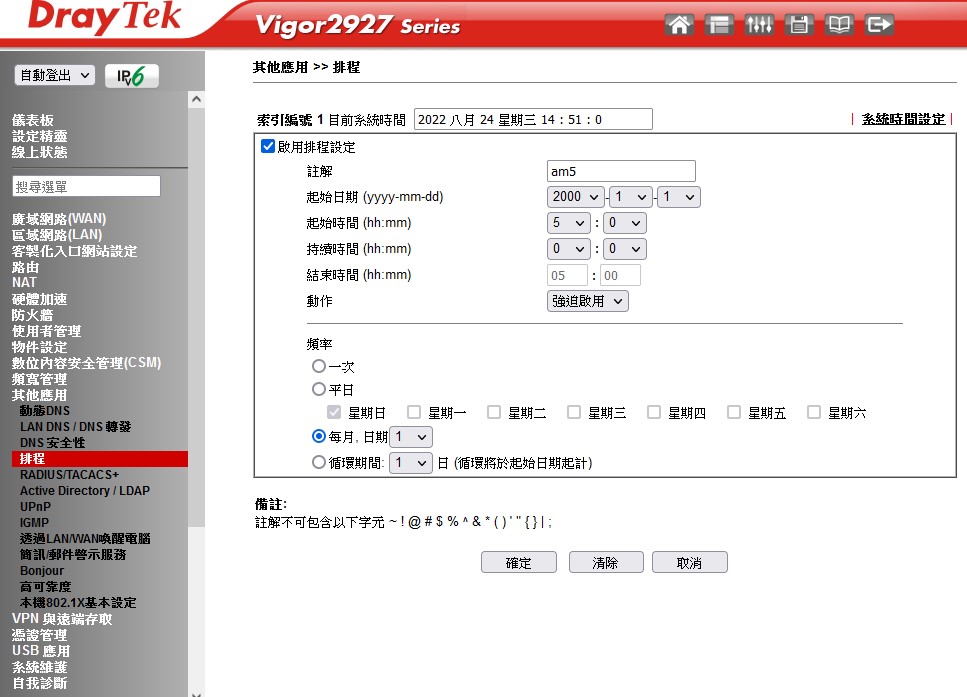The height and width of the screenshot is (697, 967).
Task: Open 憑證管理 menu
Action: (x=39, y=635)
